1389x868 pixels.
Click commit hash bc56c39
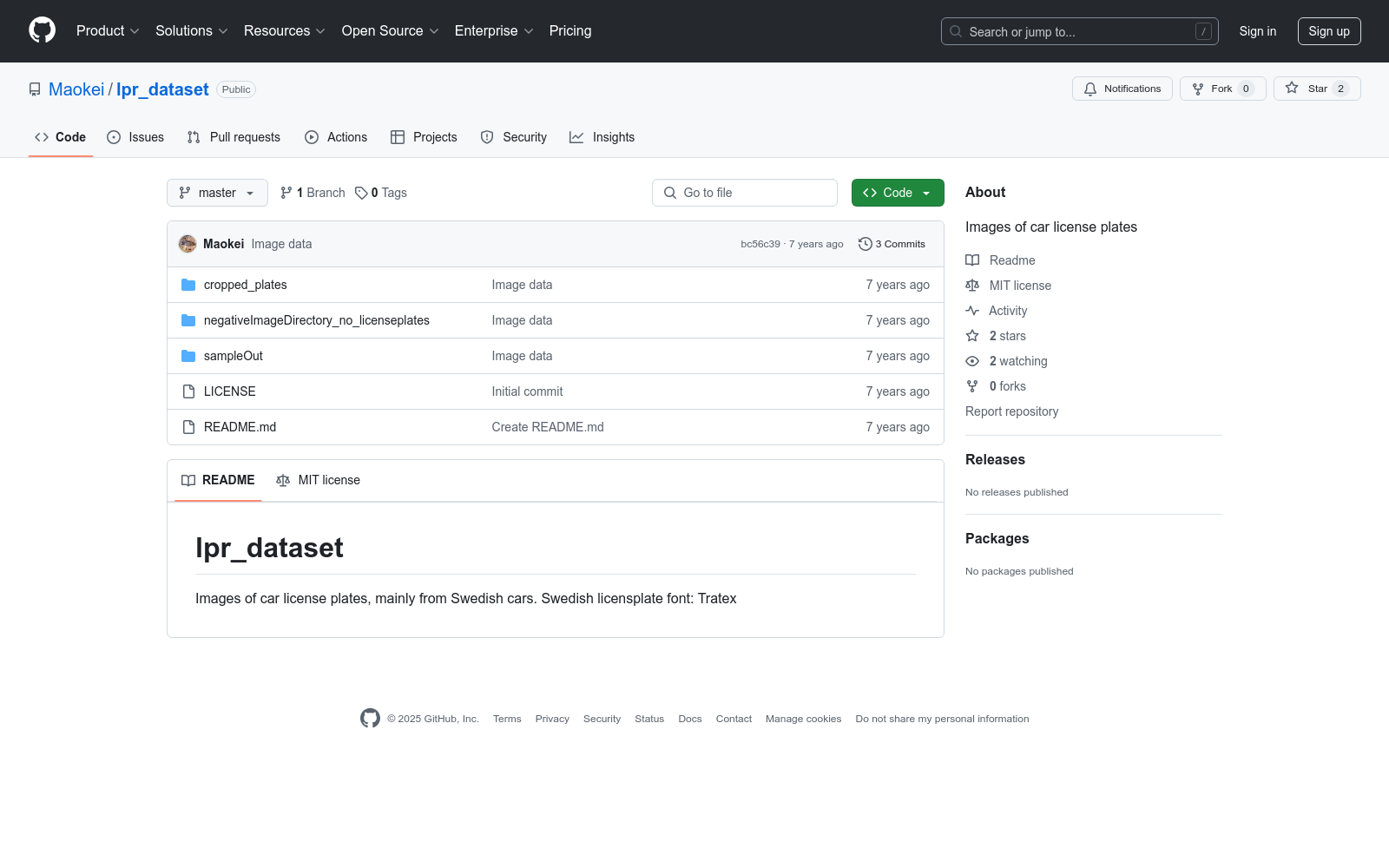coord(760,244)
